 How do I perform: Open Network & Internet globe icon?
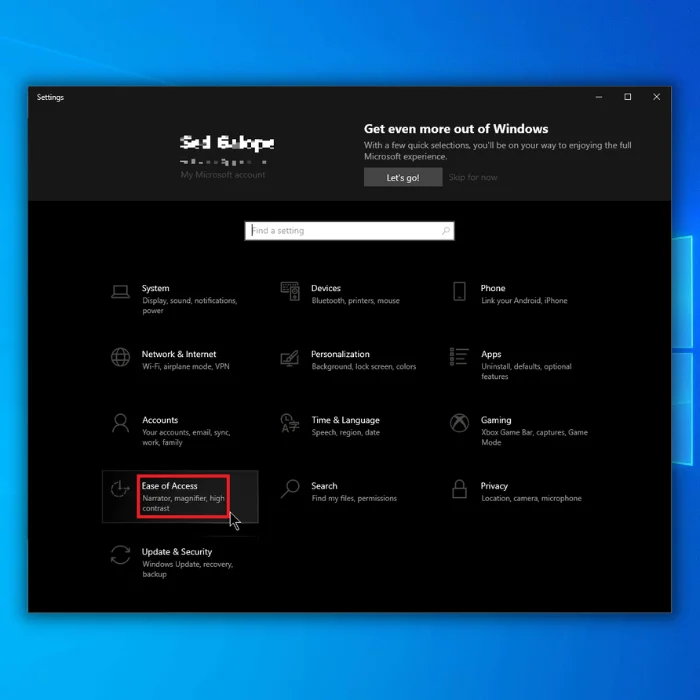point(120,357)
